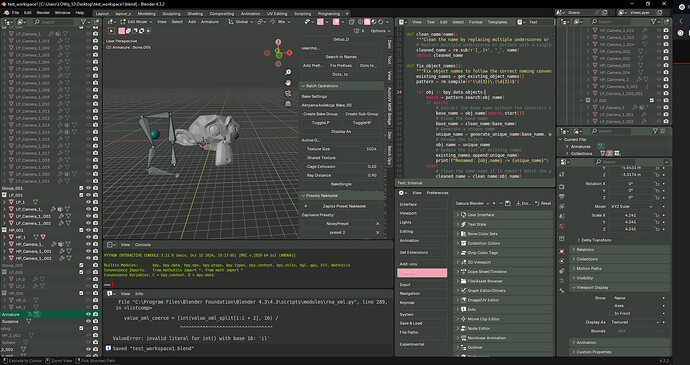The height and width of the screenshot is (365, 690).
Task: Click the Zapisz Preset Nakładek button
Action: (x=341, y=206)
